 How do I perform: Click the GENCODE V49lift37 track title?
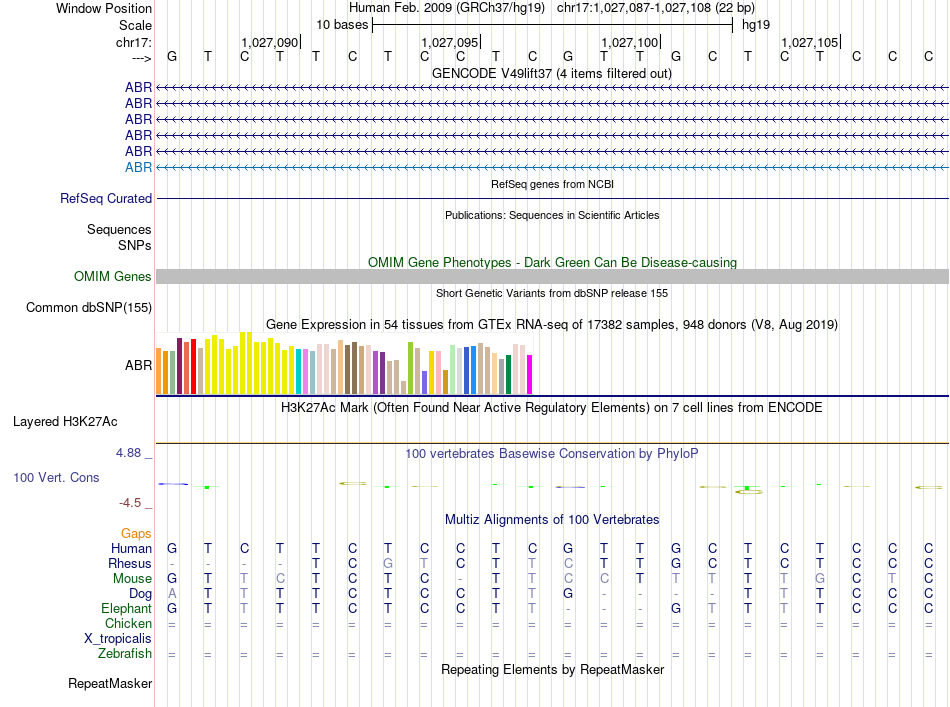(x=551, y=73)
